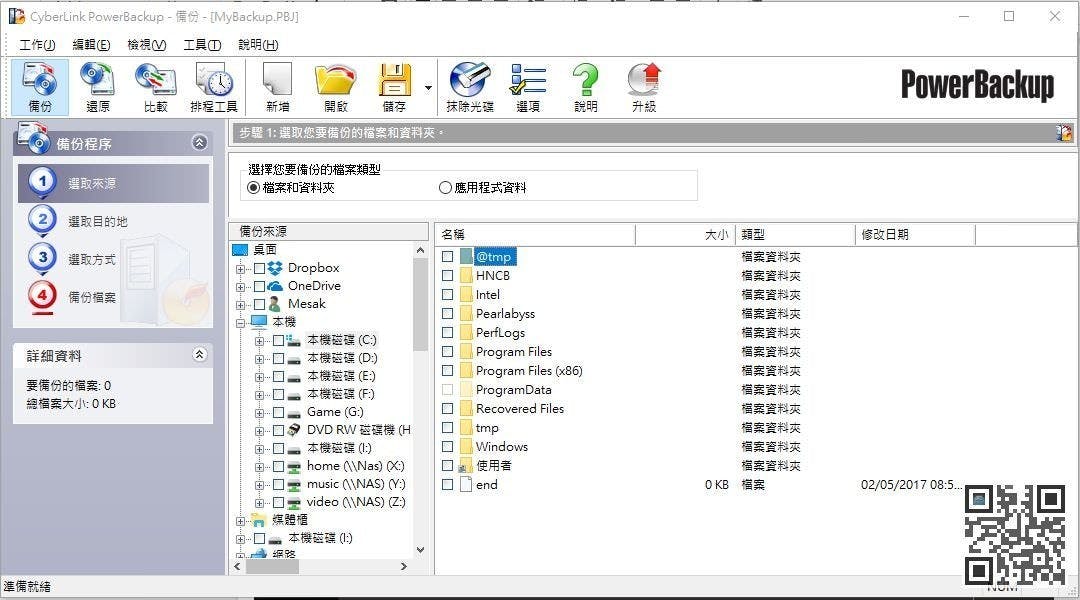The height and width of the screenshot is (600, 1080).
Task: Expand the Mesak tree node
Action: 240,304
